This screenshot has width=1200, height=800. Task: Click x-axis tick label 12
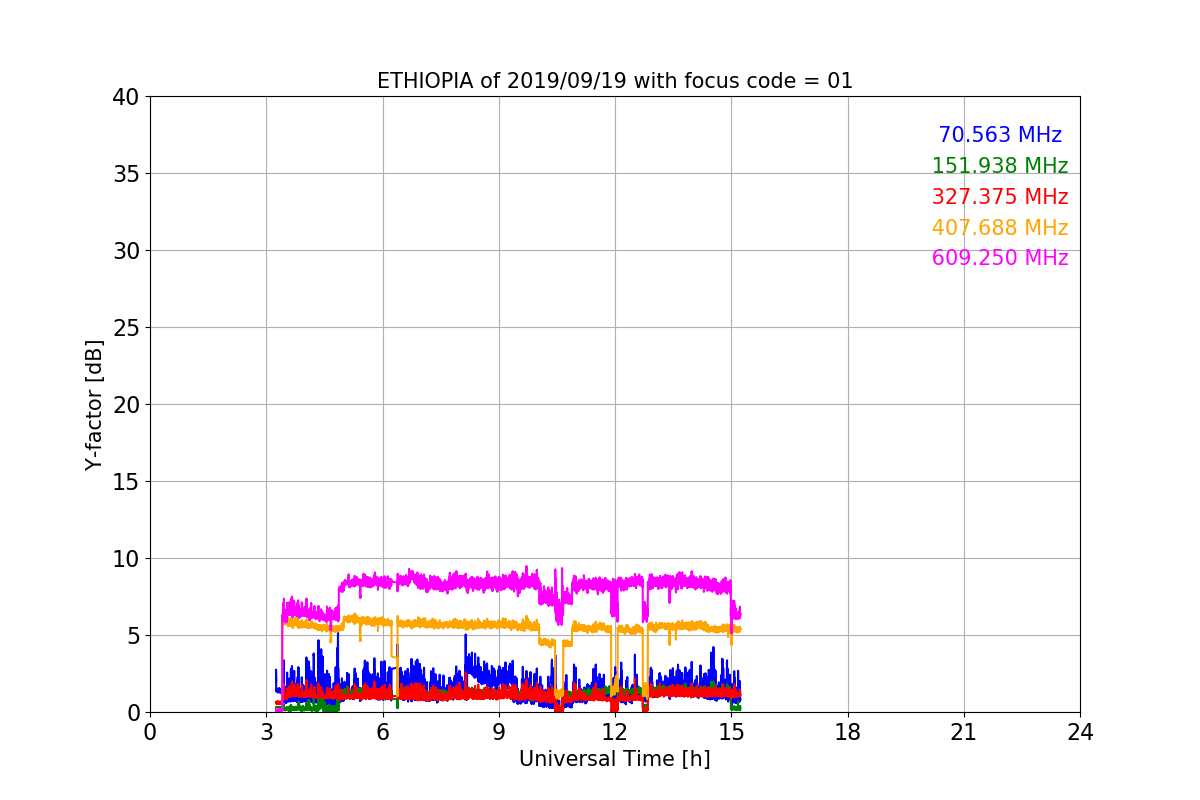point(615,732)
